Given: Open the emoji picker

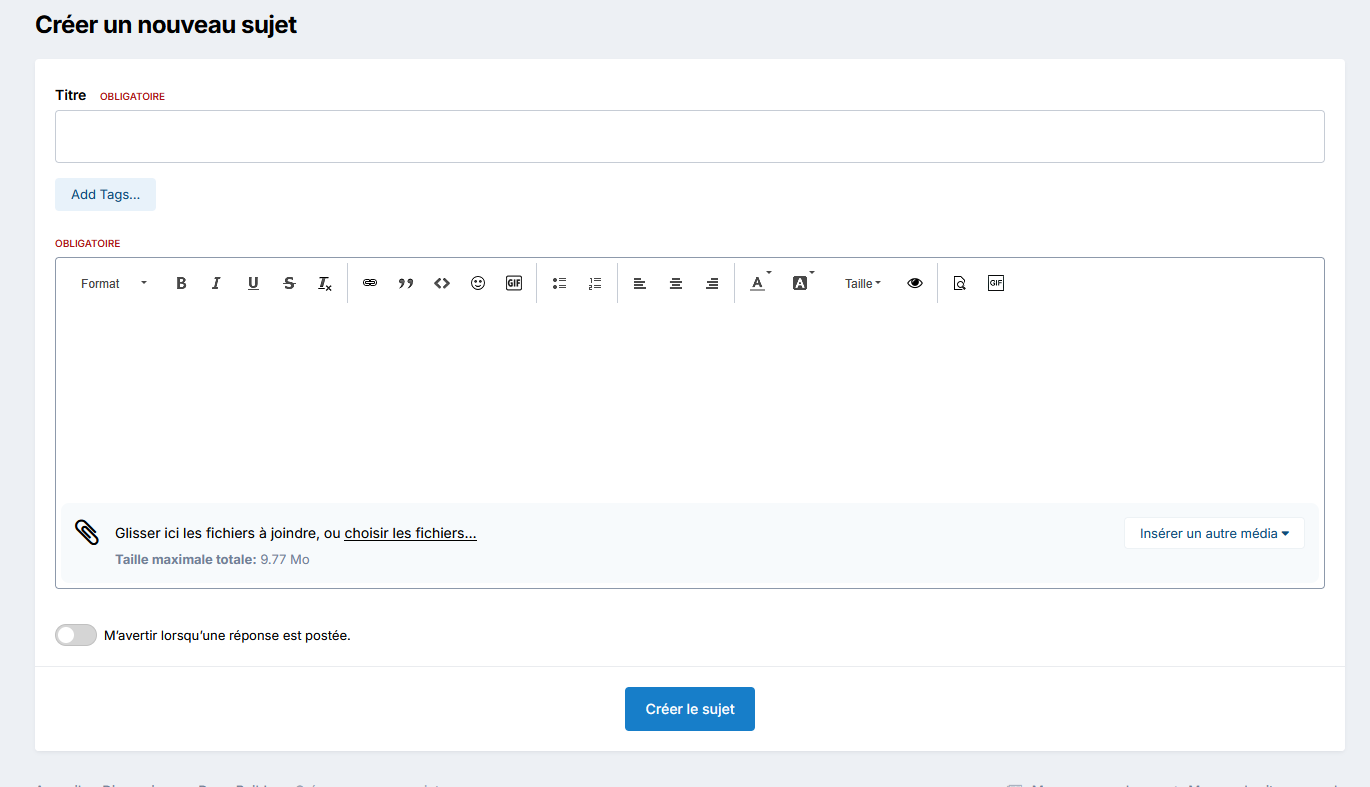Looking at the screenshot, I should (x=478, y=284).
